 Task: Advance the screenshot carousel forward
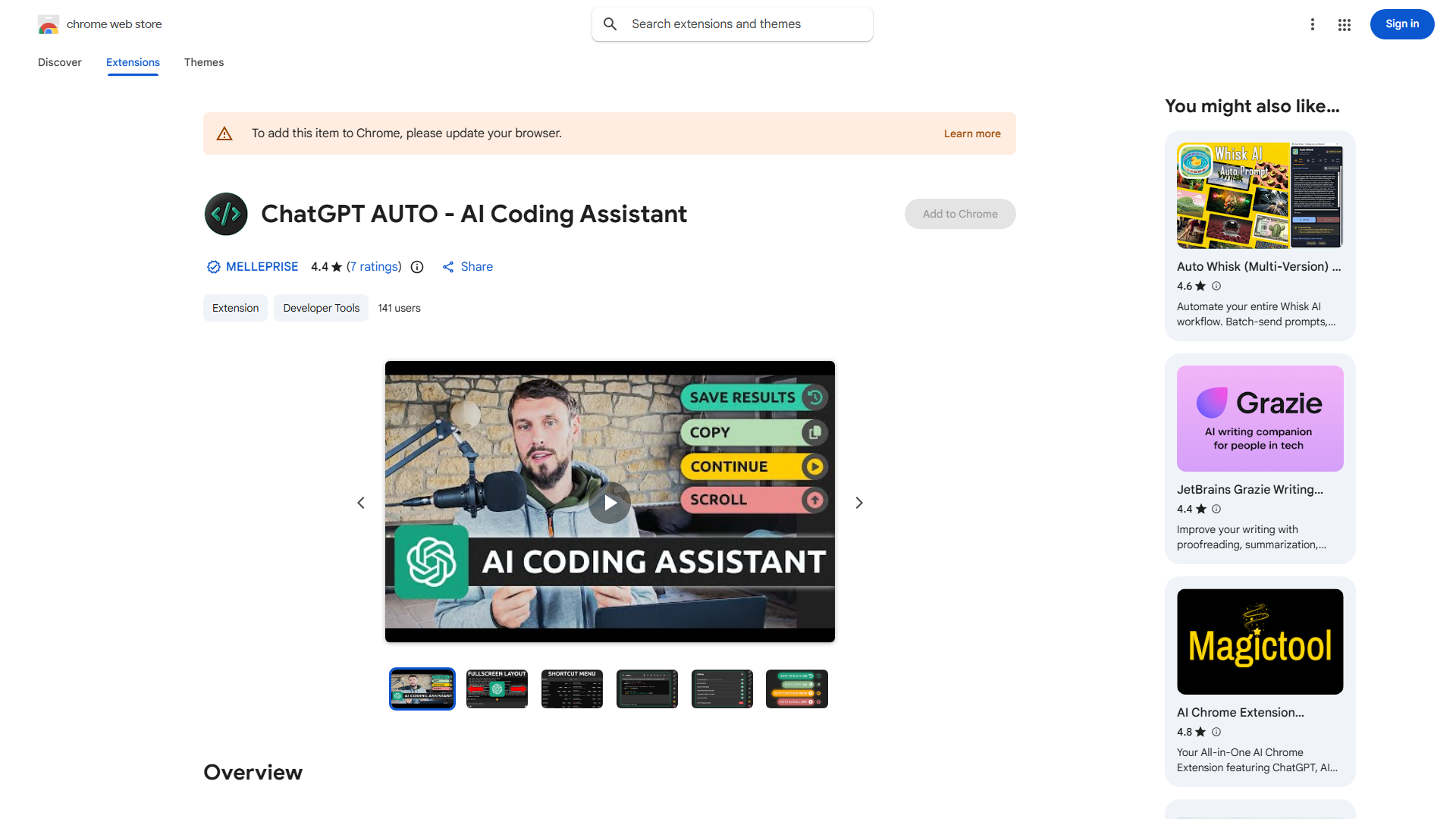(x=858, y=502)
